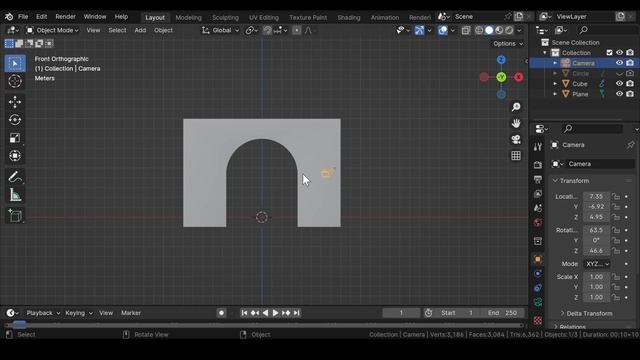
Task: Open the Object Mode dropdown
Action: click(52, 30)
